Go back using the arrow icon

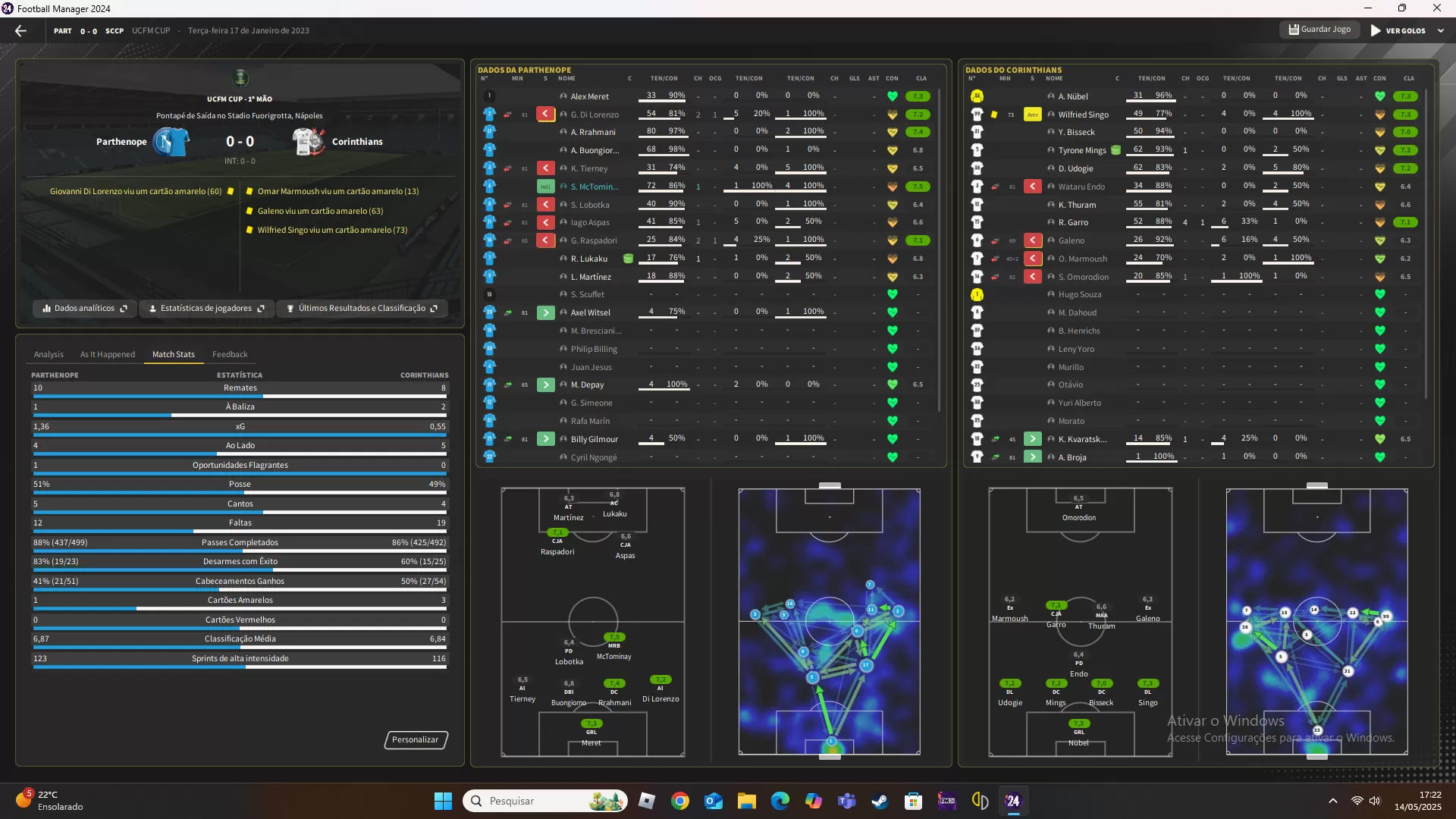[20, 31]
